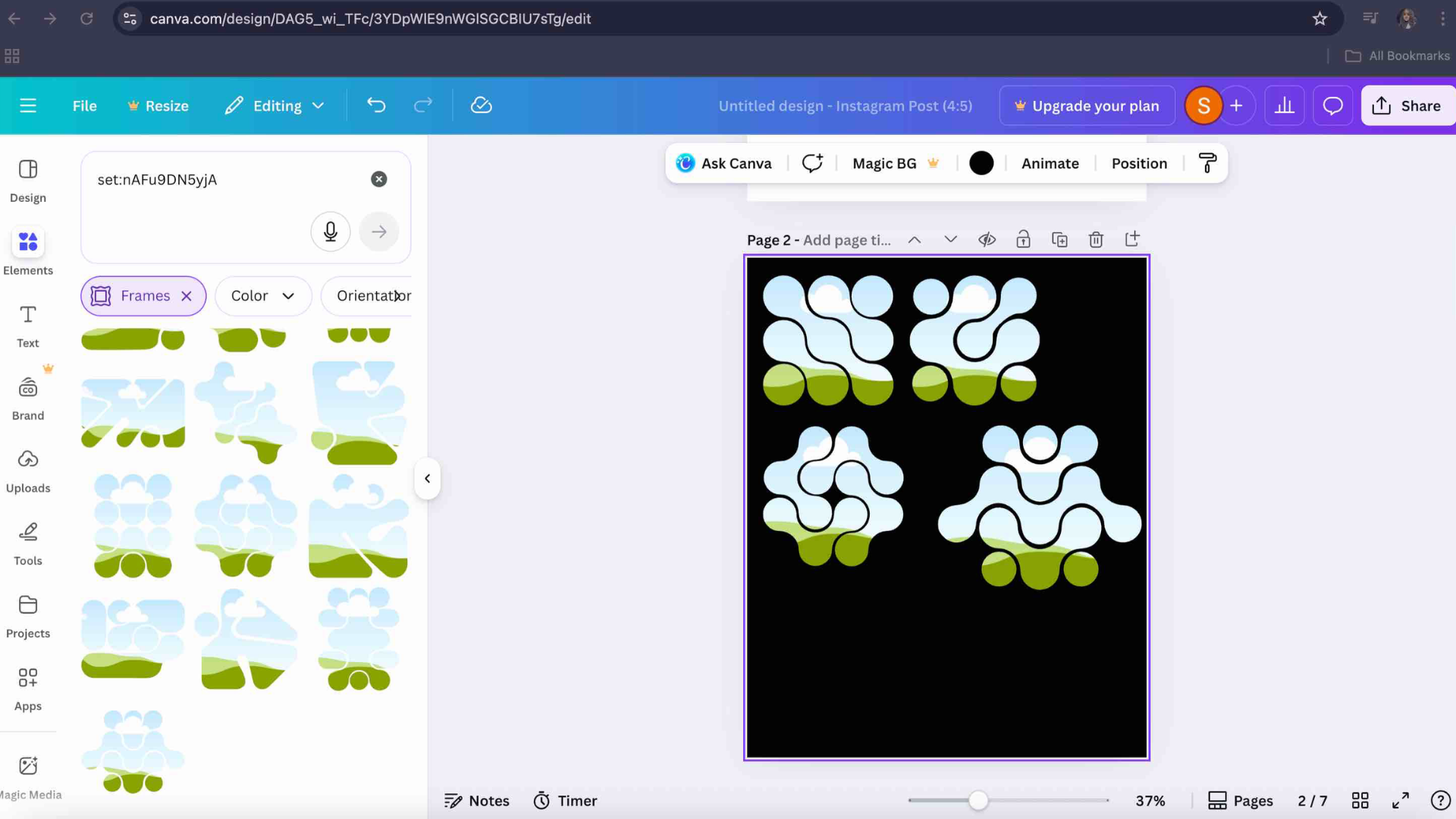The width and height of the screenshot is (1456, 819).
Task: Click the comments speech bubble icon
Action: [1332, 105]
